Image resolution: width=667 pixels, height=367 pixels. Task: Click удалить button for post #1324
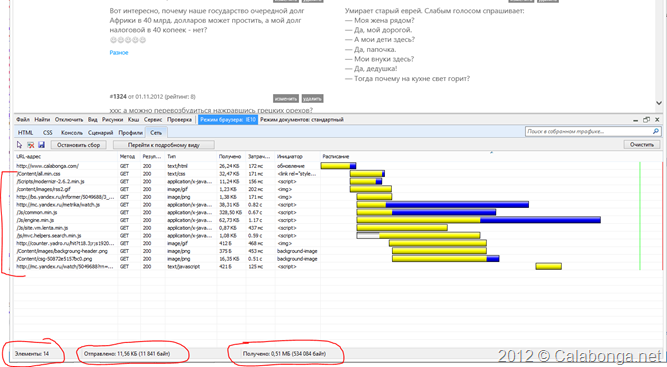point(312,99)
